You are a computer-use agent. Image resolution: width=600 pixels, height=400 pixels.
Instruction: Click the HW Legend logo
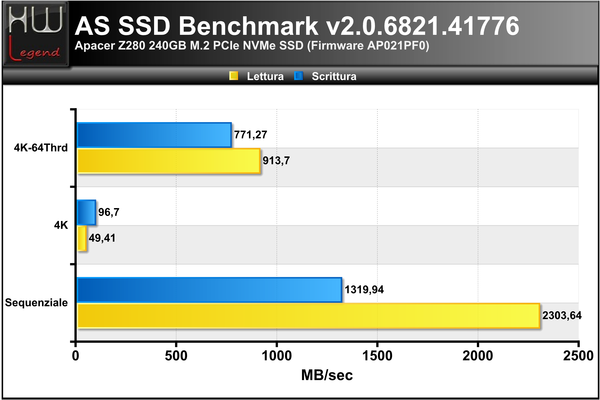pos(36,34)
